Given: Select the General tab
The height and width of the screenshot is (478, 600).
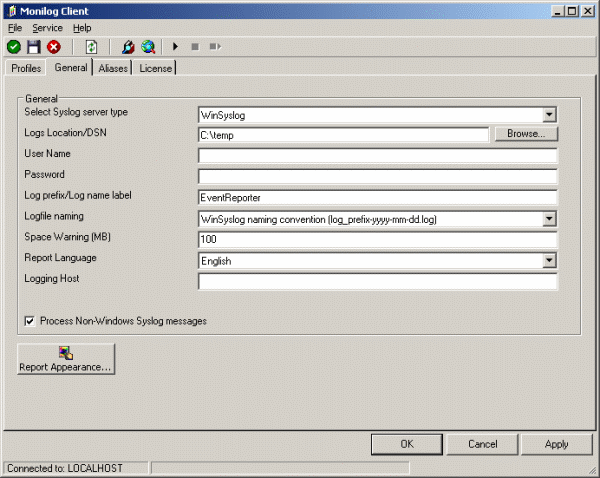Looking at the screenshot, I should [71, 67].
